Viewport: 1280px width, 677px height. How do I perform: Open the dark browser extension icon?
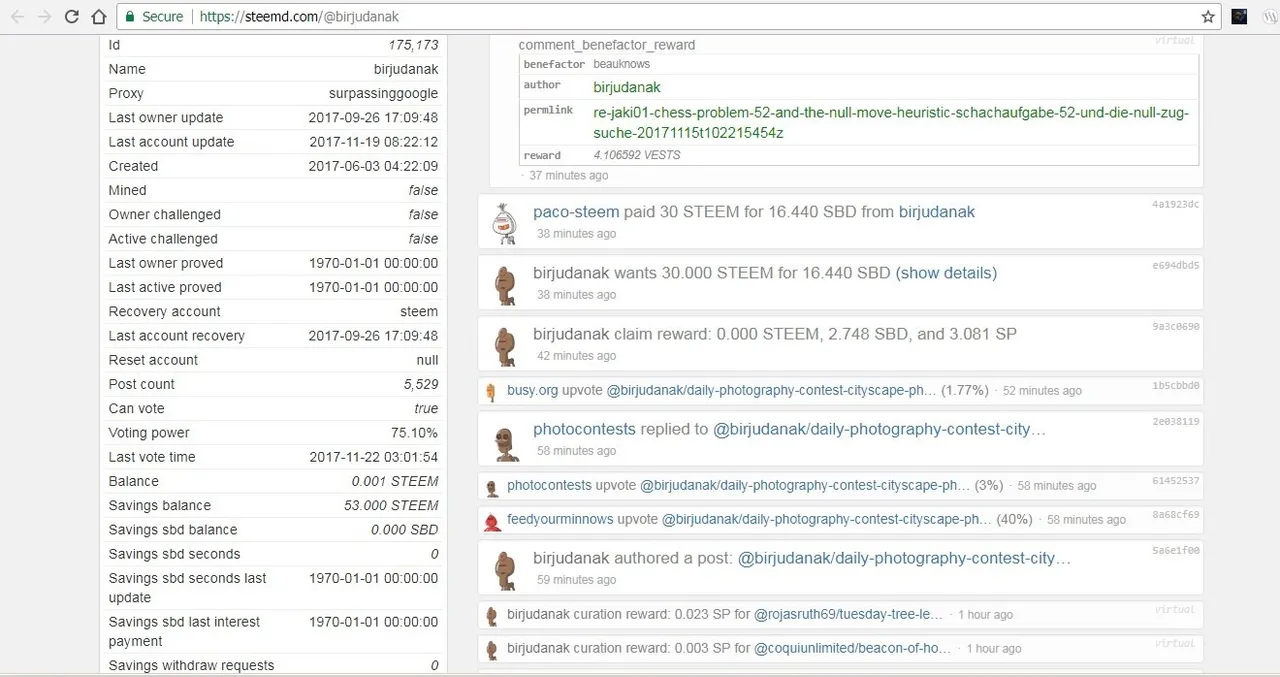(1239, 17)
